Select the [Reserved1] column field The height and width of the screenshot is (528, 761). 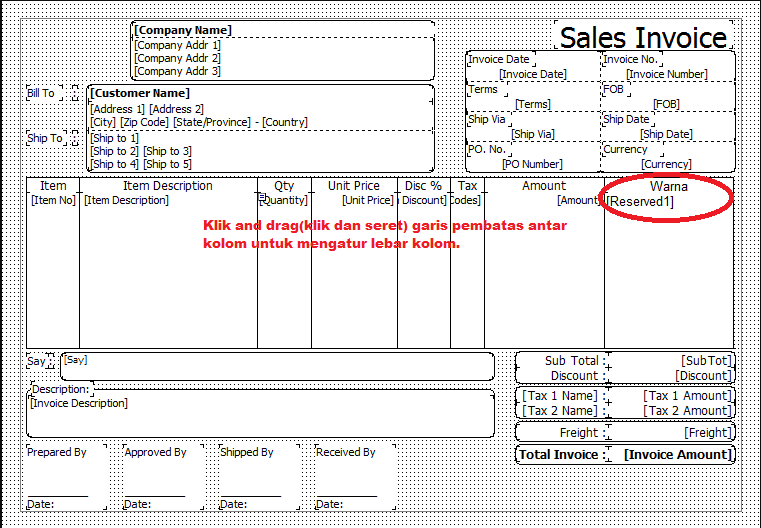point(641,201)
